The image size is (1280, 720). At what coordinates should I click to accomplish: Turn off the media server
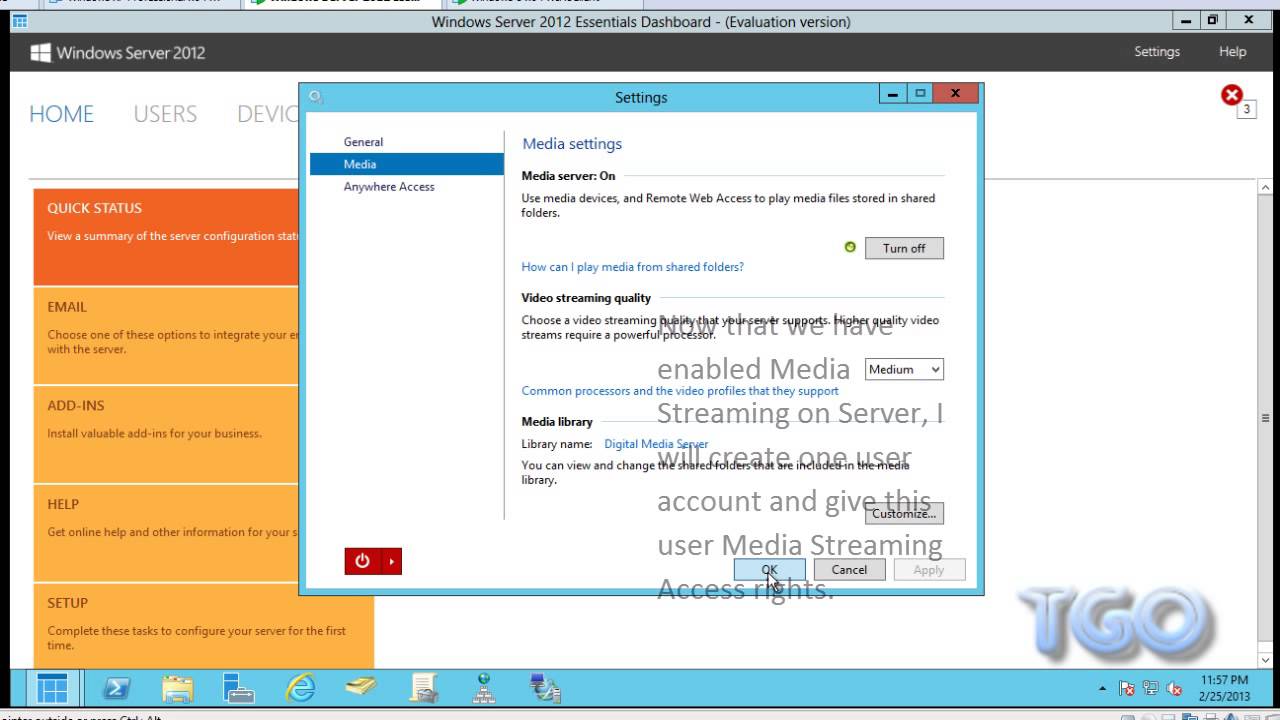[x=904, y=248]
